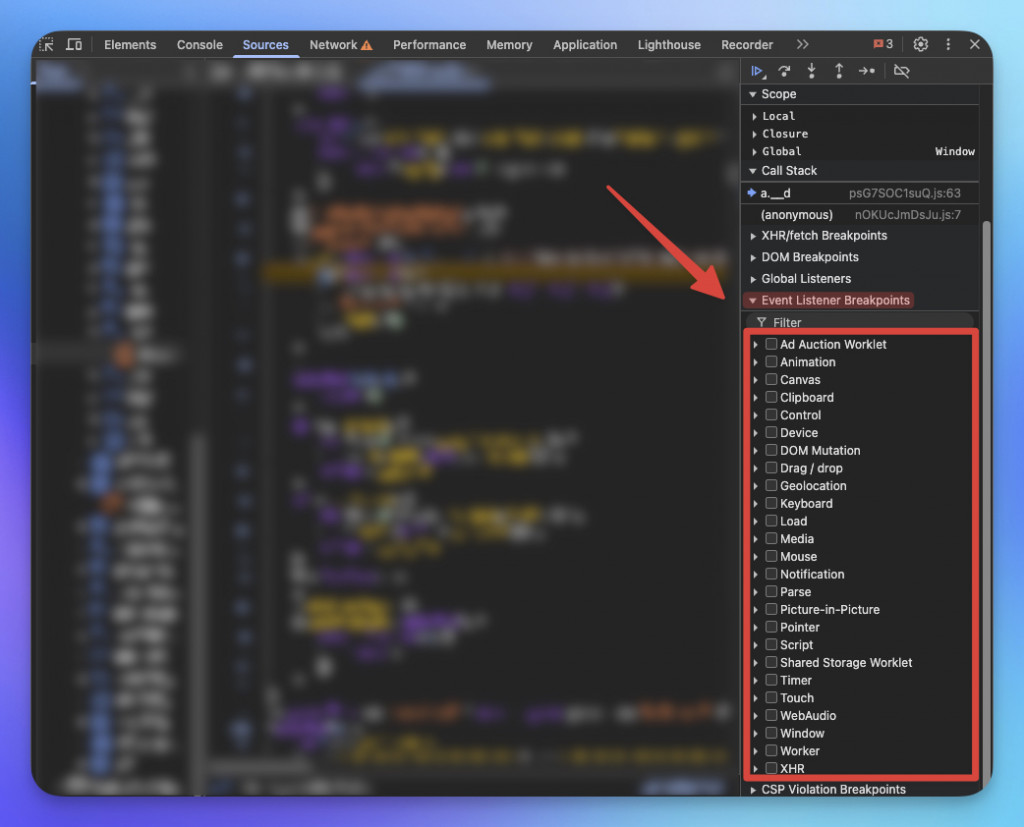Check the Clipboard breakpoints checkbox
The height and width of the screenshot is (827, 1024).
pyautogui.click(x=771, y=397)
